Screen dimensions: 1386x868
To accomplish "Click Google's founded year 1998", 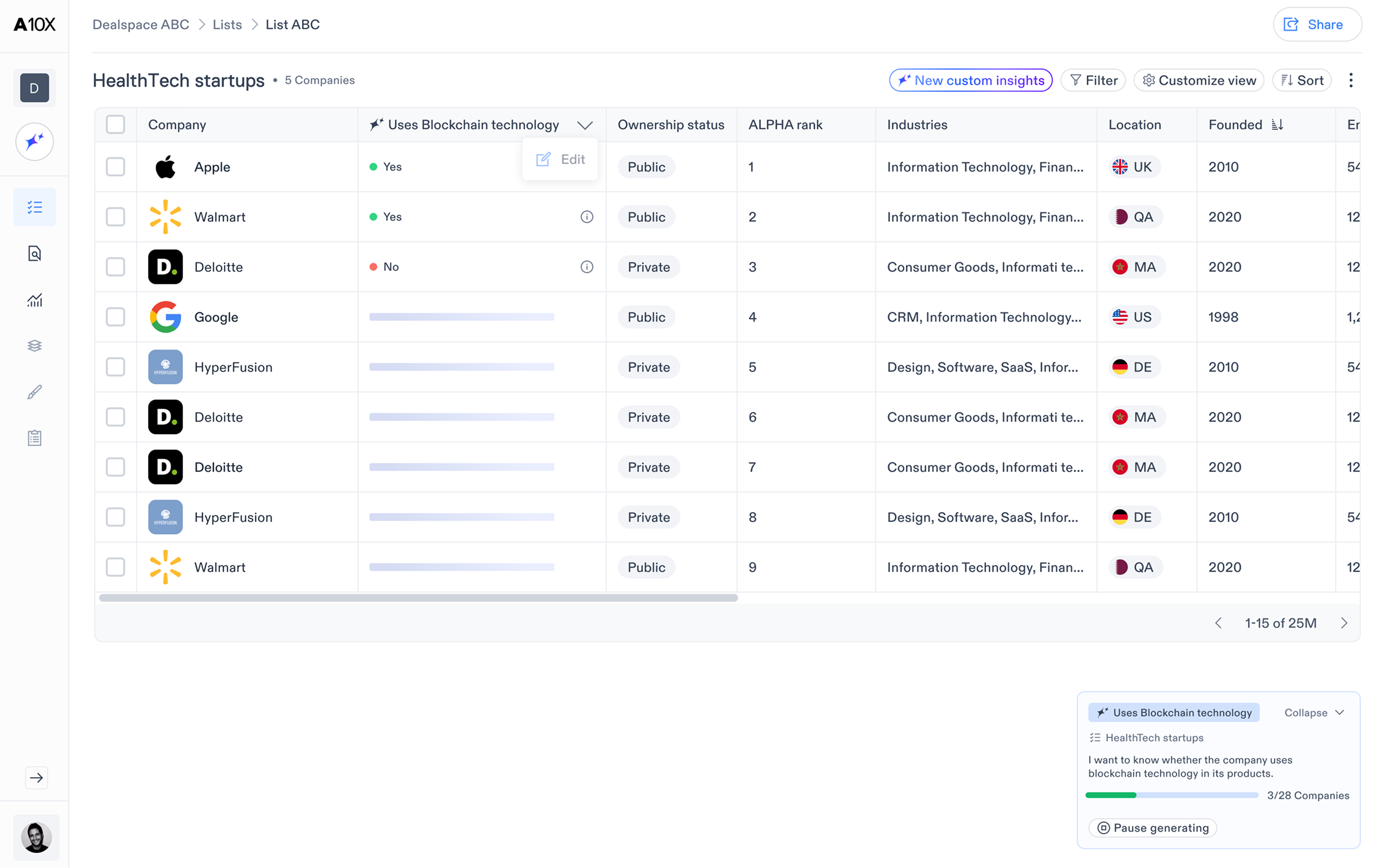I will click(1223, 316).
